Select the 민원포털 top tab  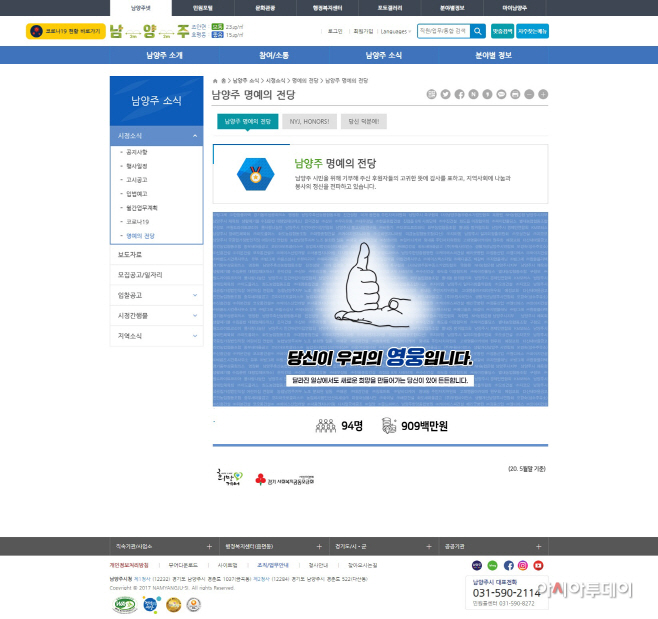203,8
